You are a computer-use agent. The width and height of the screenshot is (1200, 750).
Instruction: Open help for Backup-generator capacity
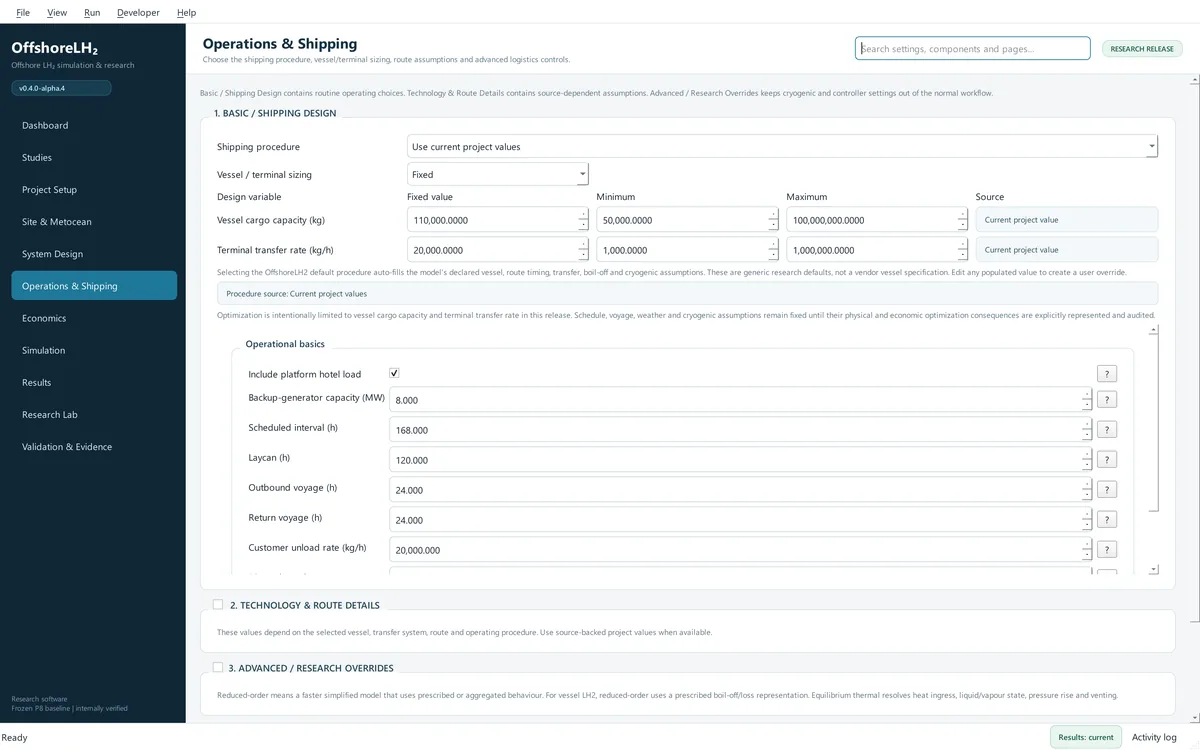pos(1106,400)
